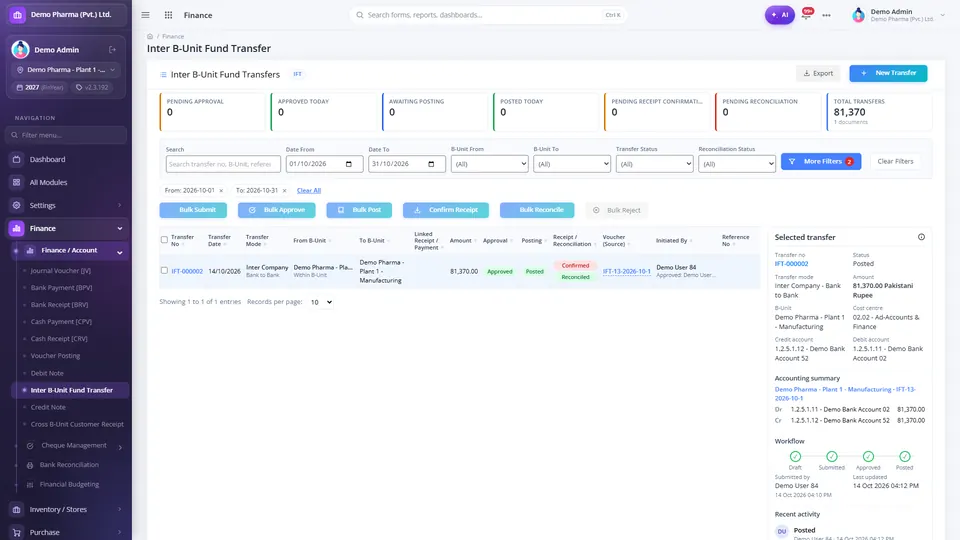Click the Clear All filters link
This screenshot has width=960, height=540.
309,190
